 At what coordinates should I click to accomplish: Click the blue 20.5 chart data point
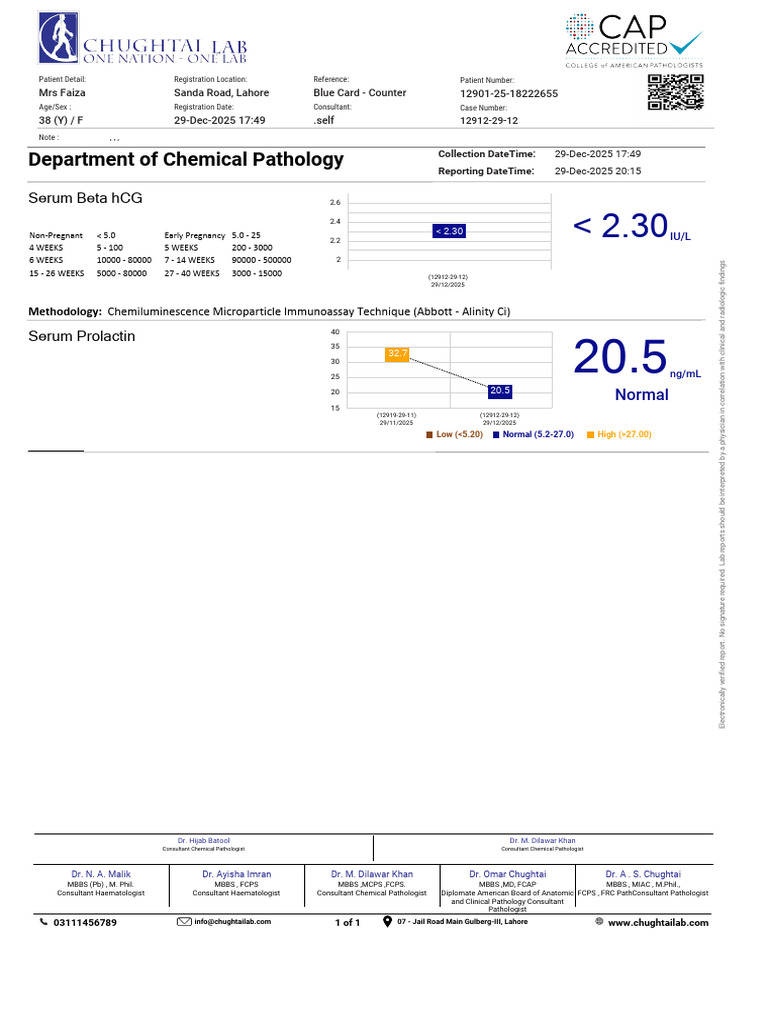[x=500, y=391]
